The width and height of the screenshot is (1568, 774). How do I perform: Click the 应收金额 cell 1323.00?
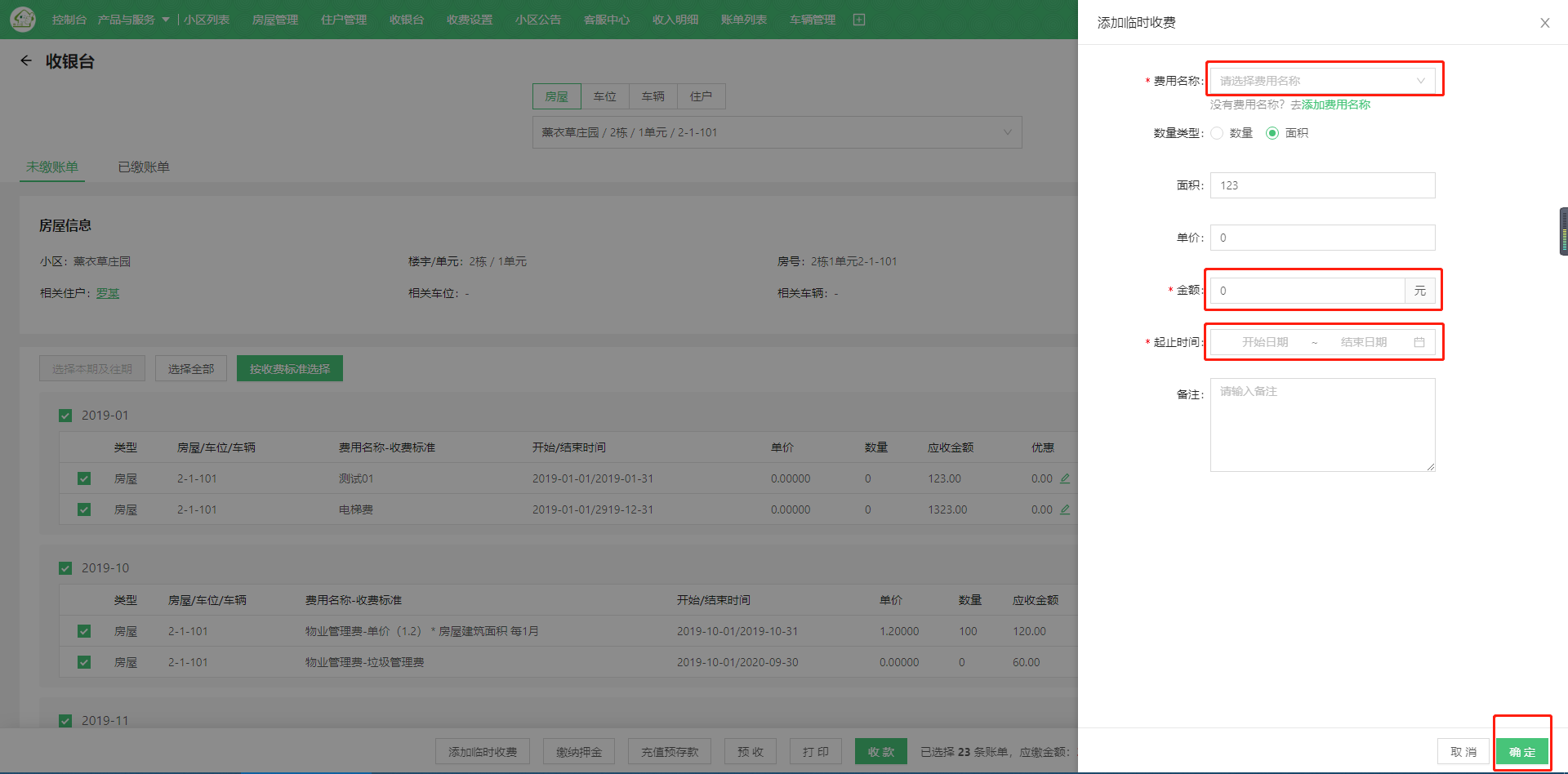pyautogui.click(x=947, y=509)
